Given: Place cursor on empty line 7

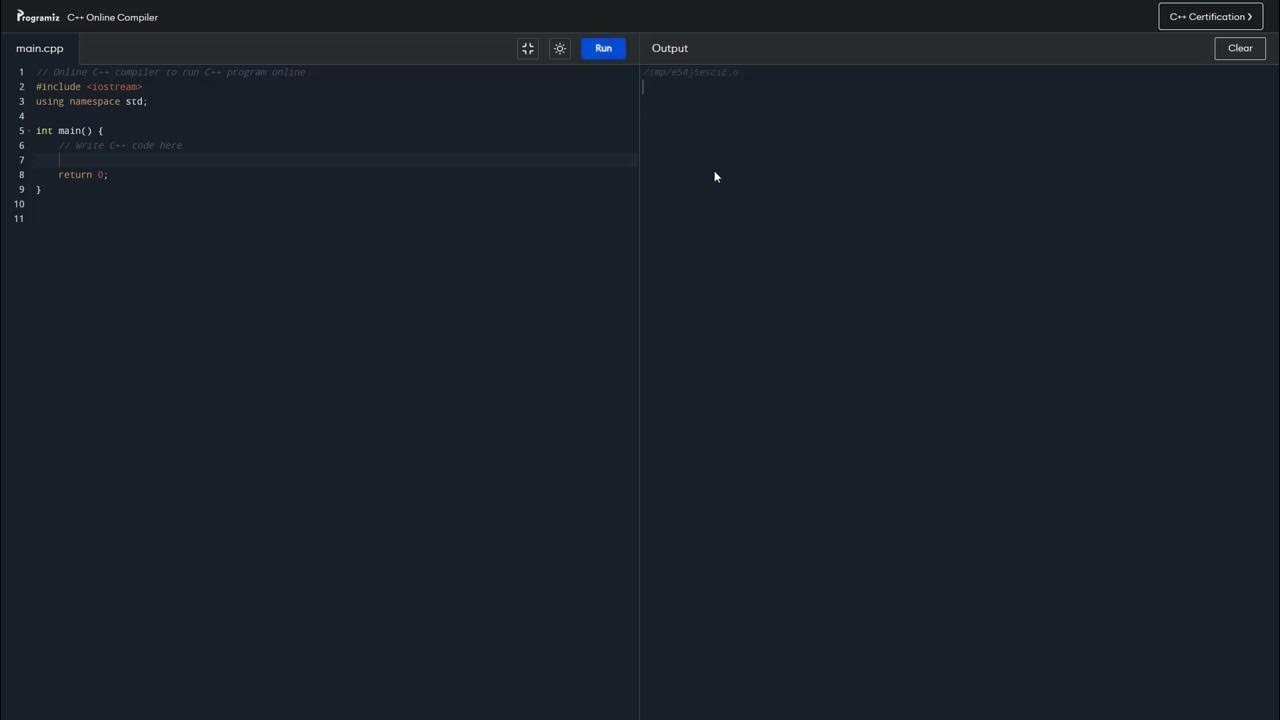Looking at the screenshot, I should tap(336, 160).
